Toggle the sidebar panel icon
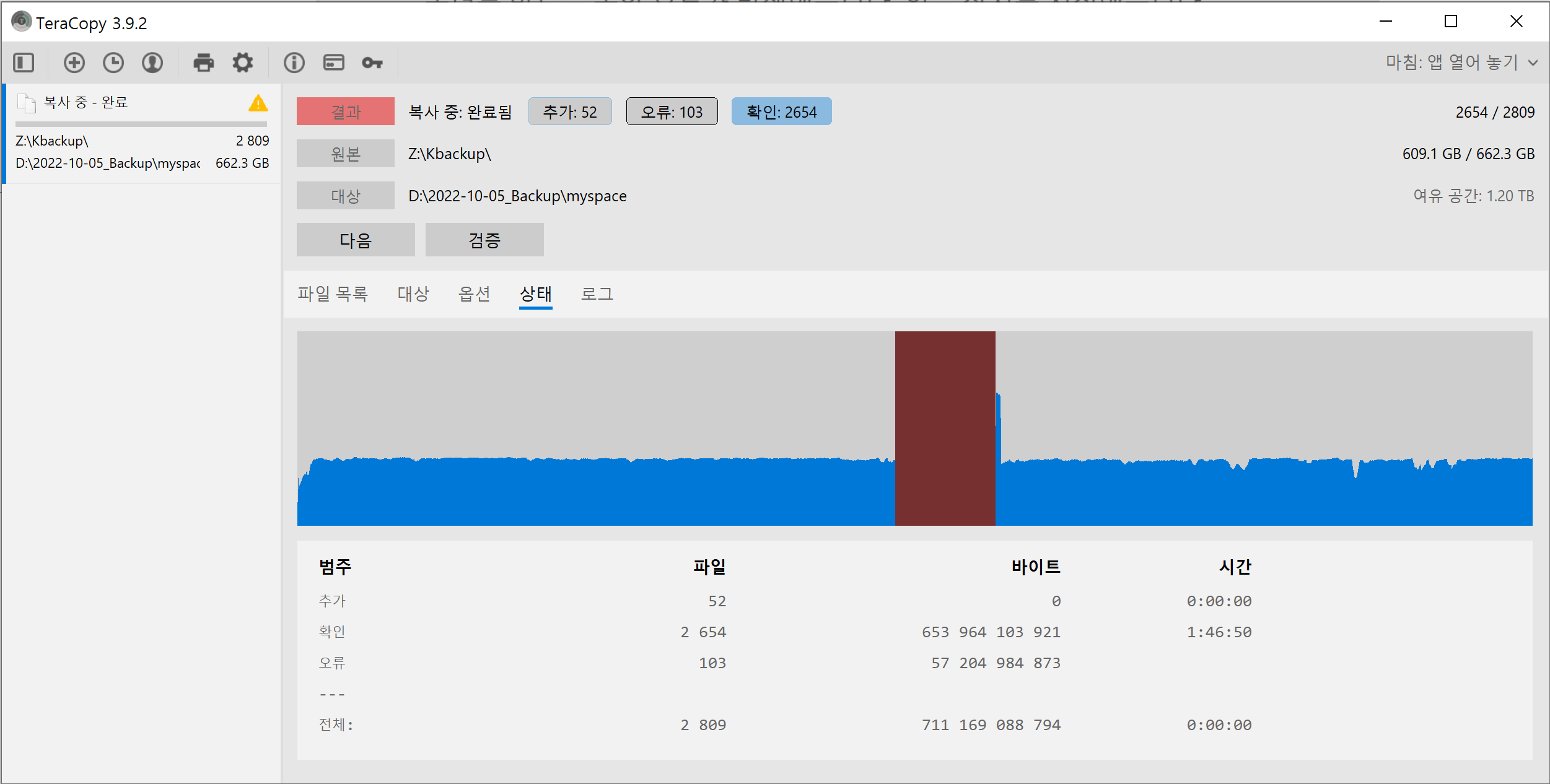The image size is (1550, 784). coord(24,63)
